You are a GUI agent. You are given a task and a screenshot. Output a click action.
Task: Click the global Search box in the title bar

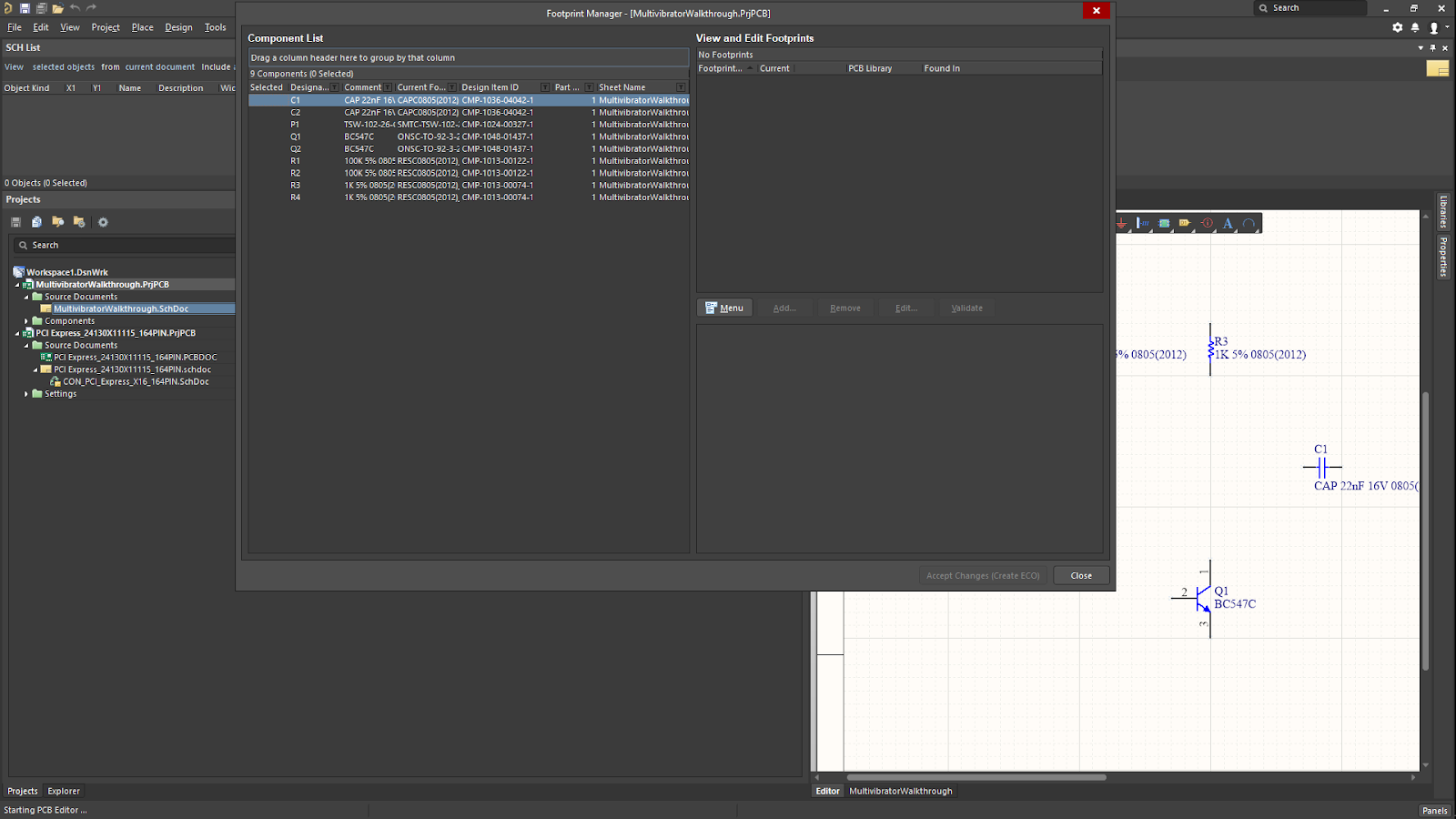click(1310, 8)
